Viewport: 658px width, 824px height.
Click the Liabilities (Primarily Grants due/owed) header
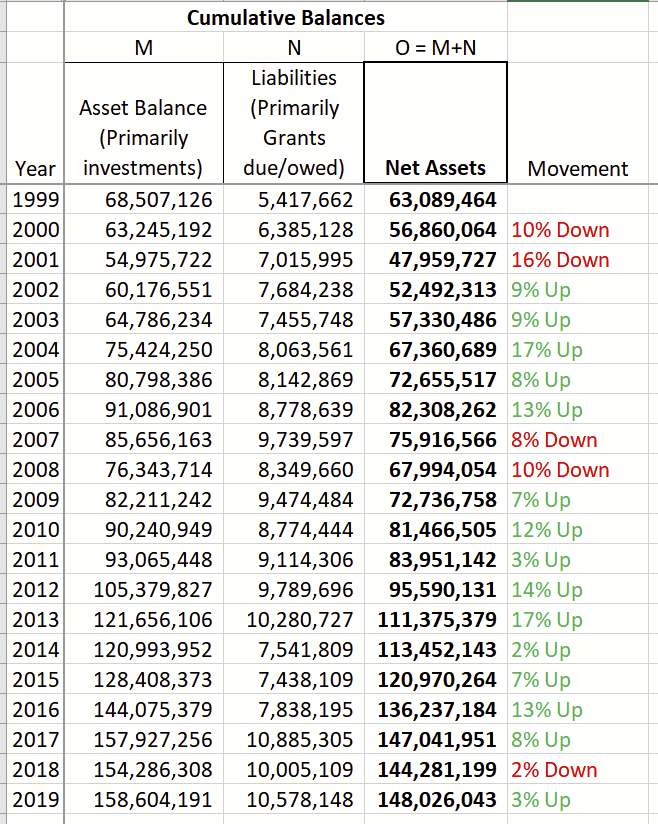(x=293, y=122)
